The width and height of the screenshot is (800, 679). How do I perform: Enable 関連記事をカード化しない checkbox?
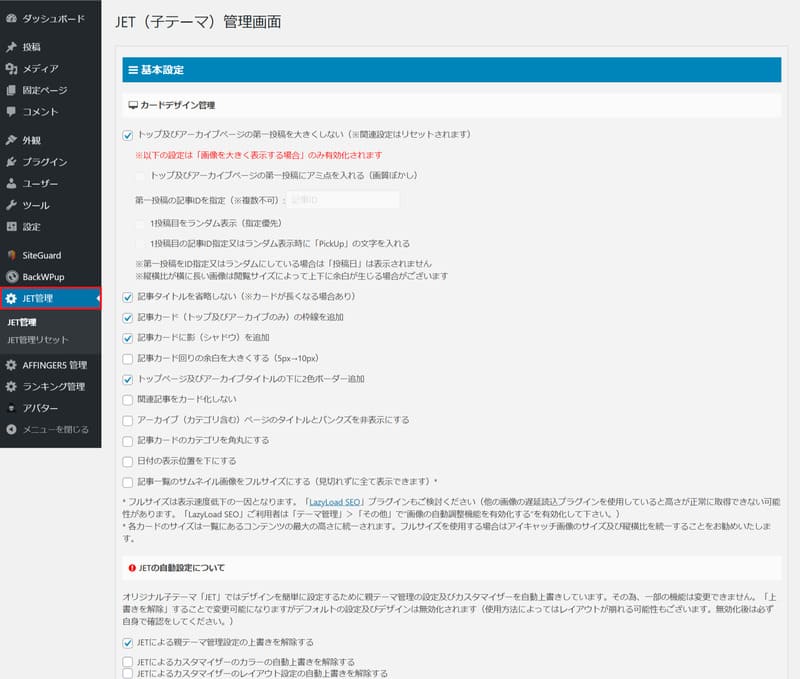point(128,400)
